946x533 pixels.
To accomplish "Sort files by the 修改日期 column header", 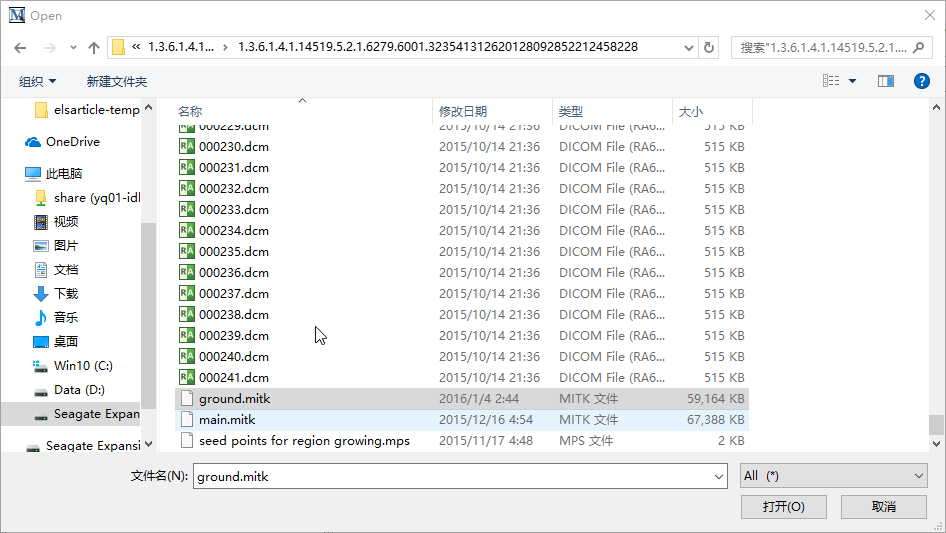I will pos(463,112).
